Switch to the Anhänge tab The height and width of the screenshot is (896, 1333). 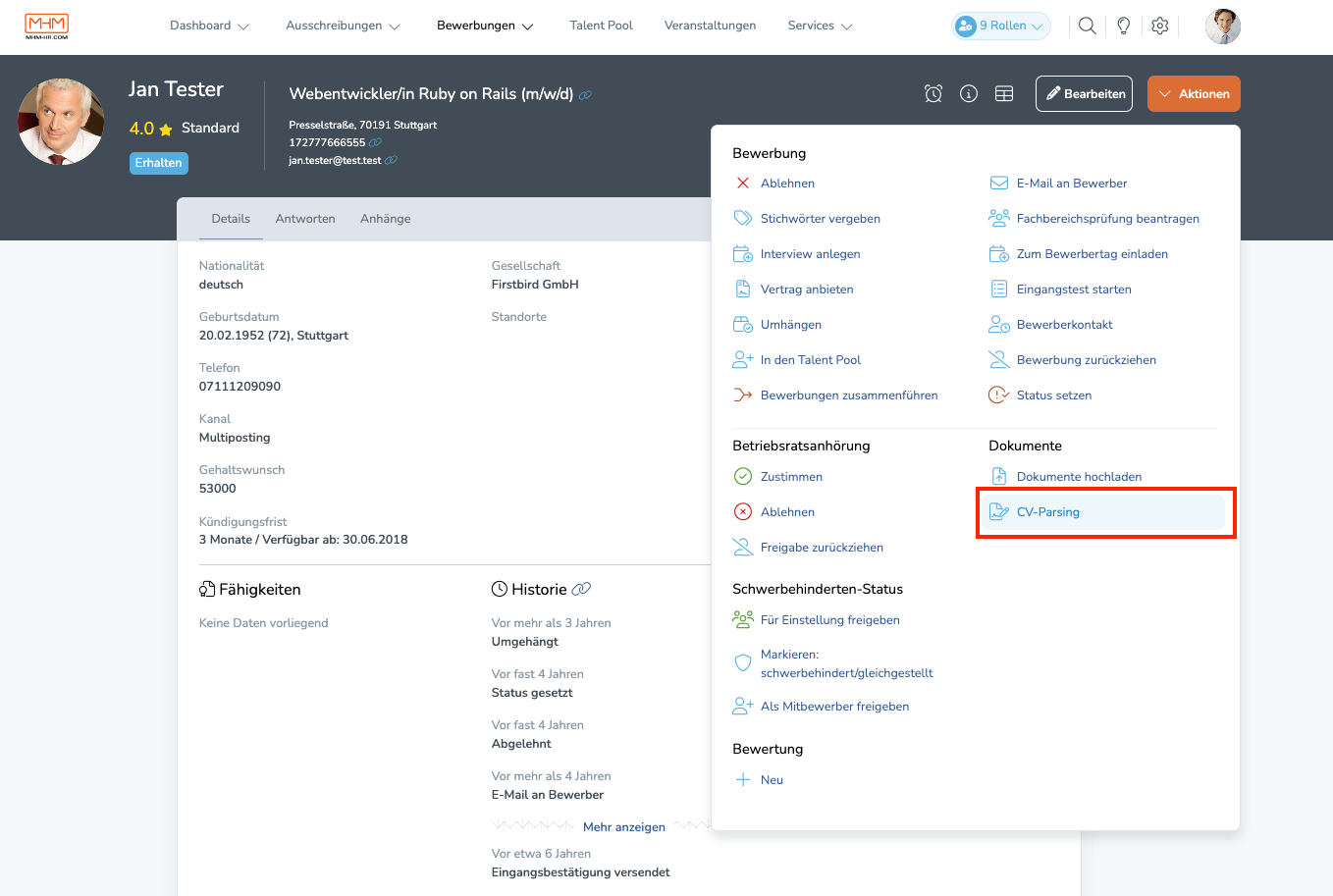(x=386, y=219)
